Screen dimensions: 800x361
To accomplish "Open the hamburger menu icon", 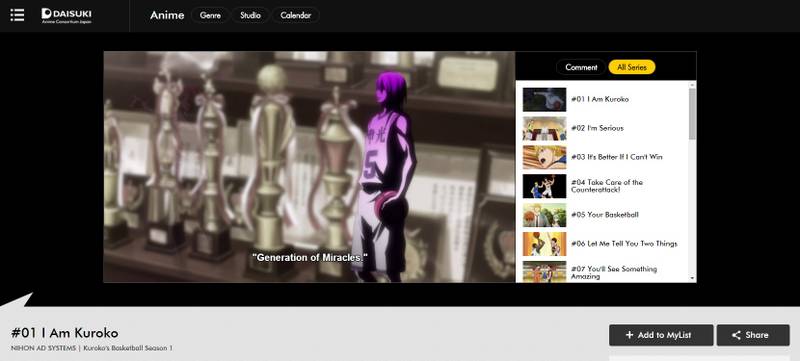I will click(x=17, y=15).
